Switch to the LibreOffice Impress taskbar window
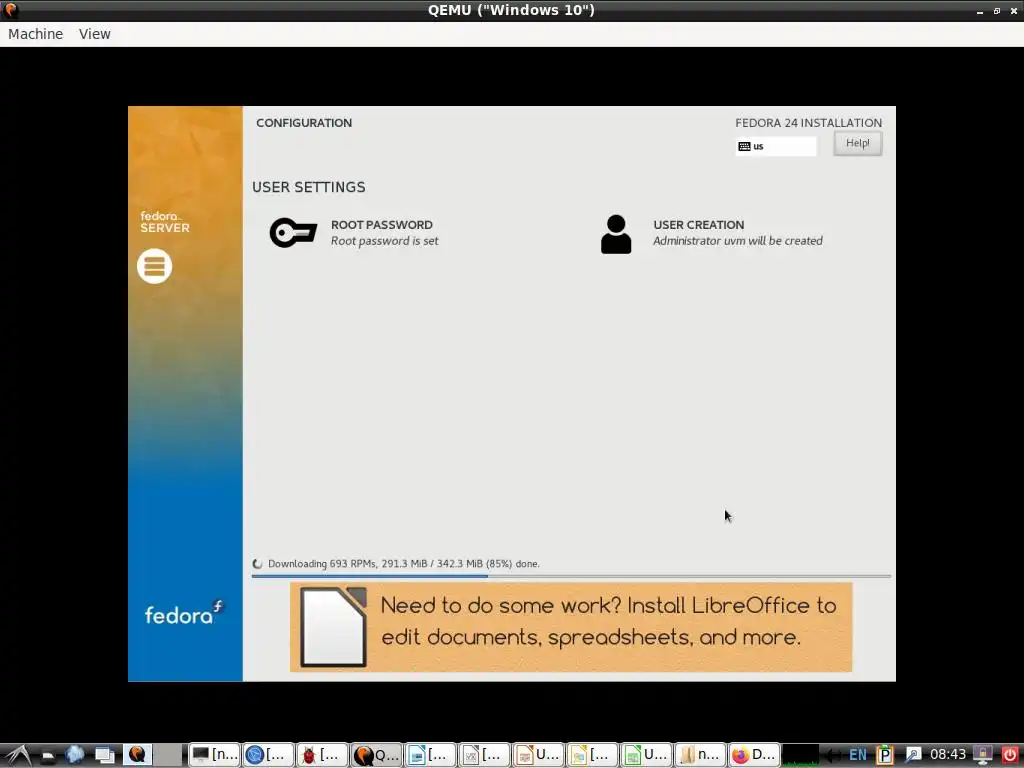The height and width of the screenshot is (768, 1024). [x=539, y=755]
